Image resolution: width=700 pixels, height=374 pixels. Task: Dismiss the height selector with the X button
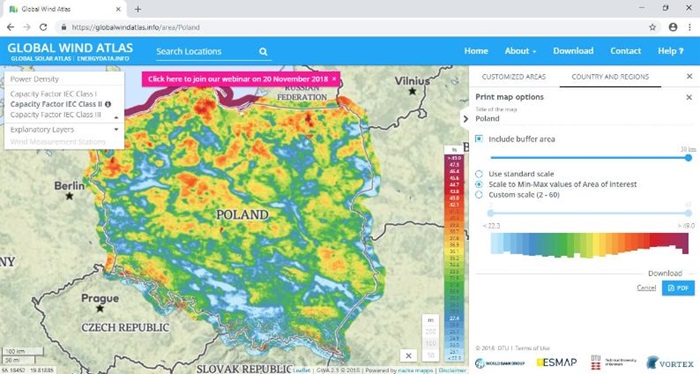point(408,356)
